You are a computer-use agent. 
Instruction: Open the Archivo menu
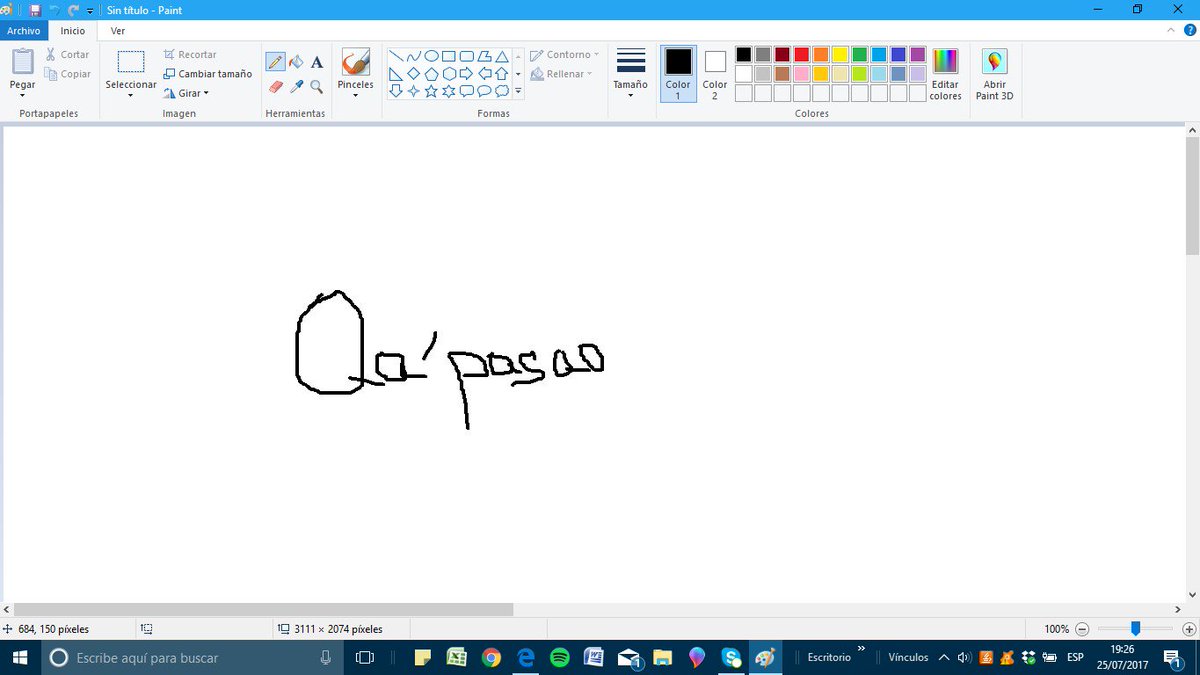(23, 31)
